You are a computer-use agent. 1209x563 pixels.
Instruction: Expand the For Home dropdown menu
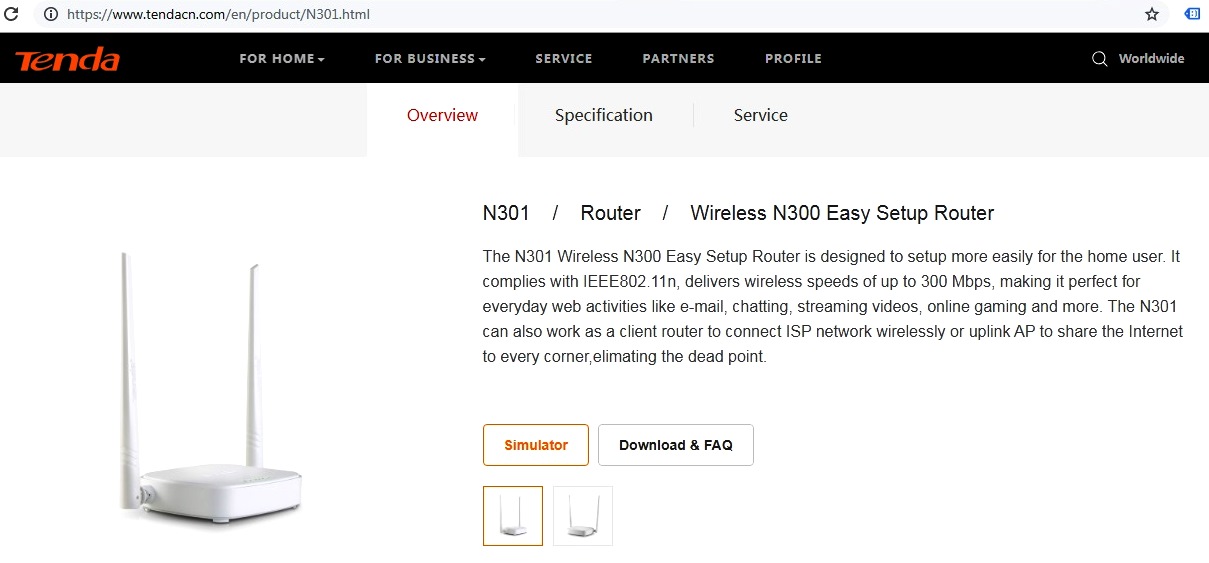click(x=282, y=59)
